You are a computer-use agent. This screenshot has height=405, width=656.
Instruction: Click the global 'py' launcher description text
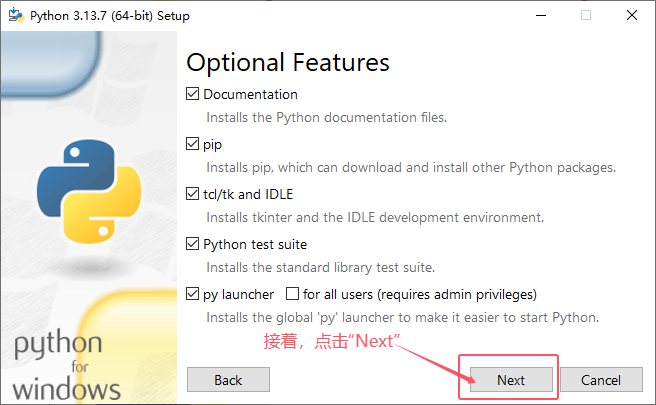402,318
